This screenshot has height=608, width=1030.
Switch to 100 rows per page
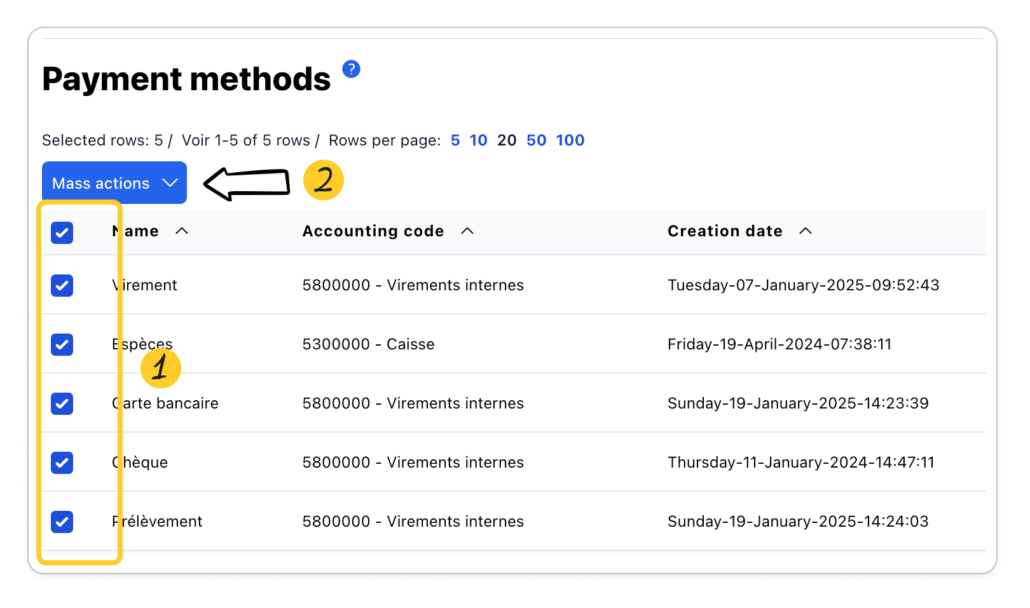[570, 140]
